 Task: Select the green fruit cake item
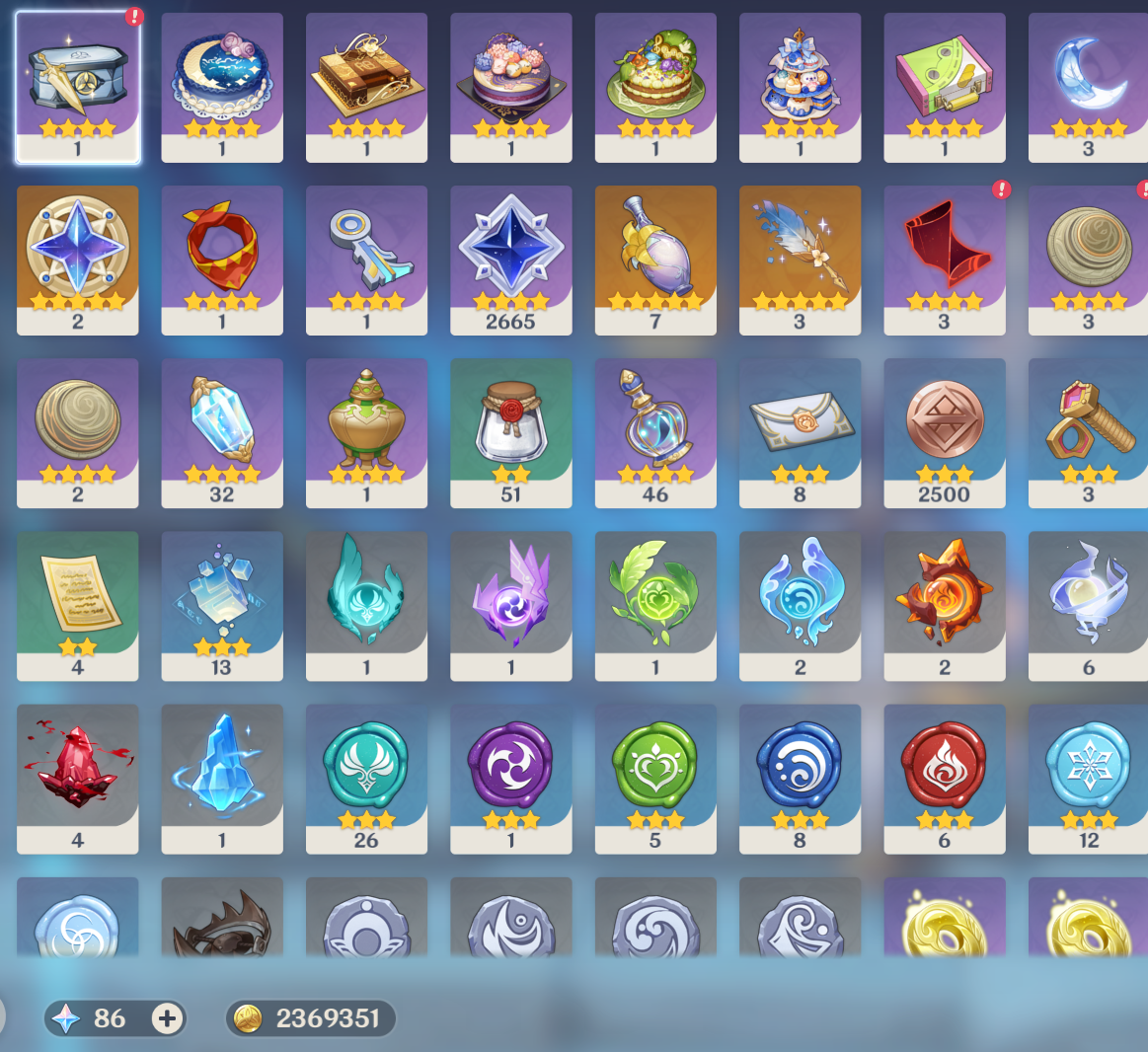tap(656, 87)
